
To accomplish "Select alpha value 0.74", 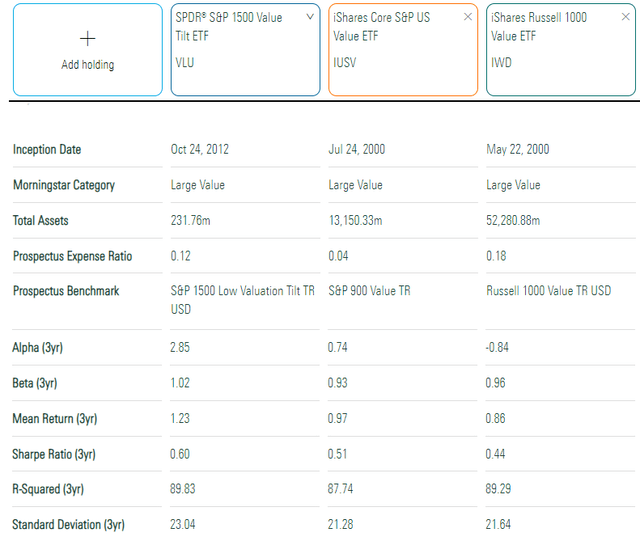I will (x=338, y=347).
